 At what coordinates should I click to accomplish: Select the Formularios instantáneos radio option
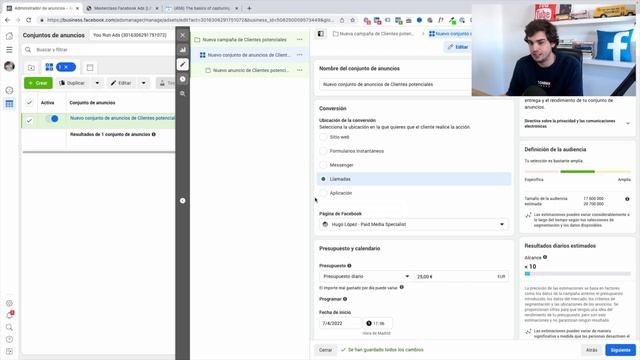(323, 151)
